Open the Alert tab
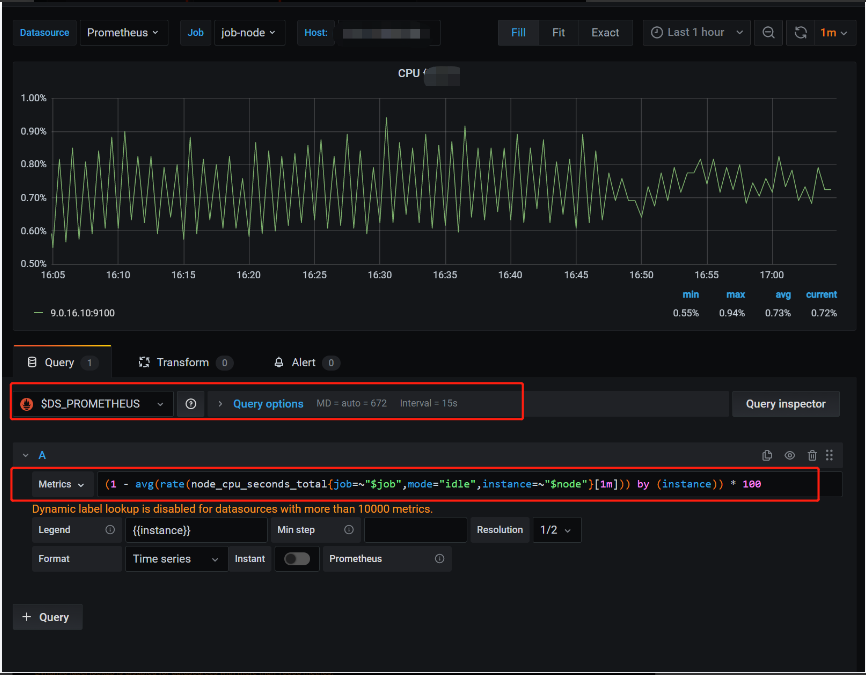The height and width of the screenshot is (675, 866). 304,362
